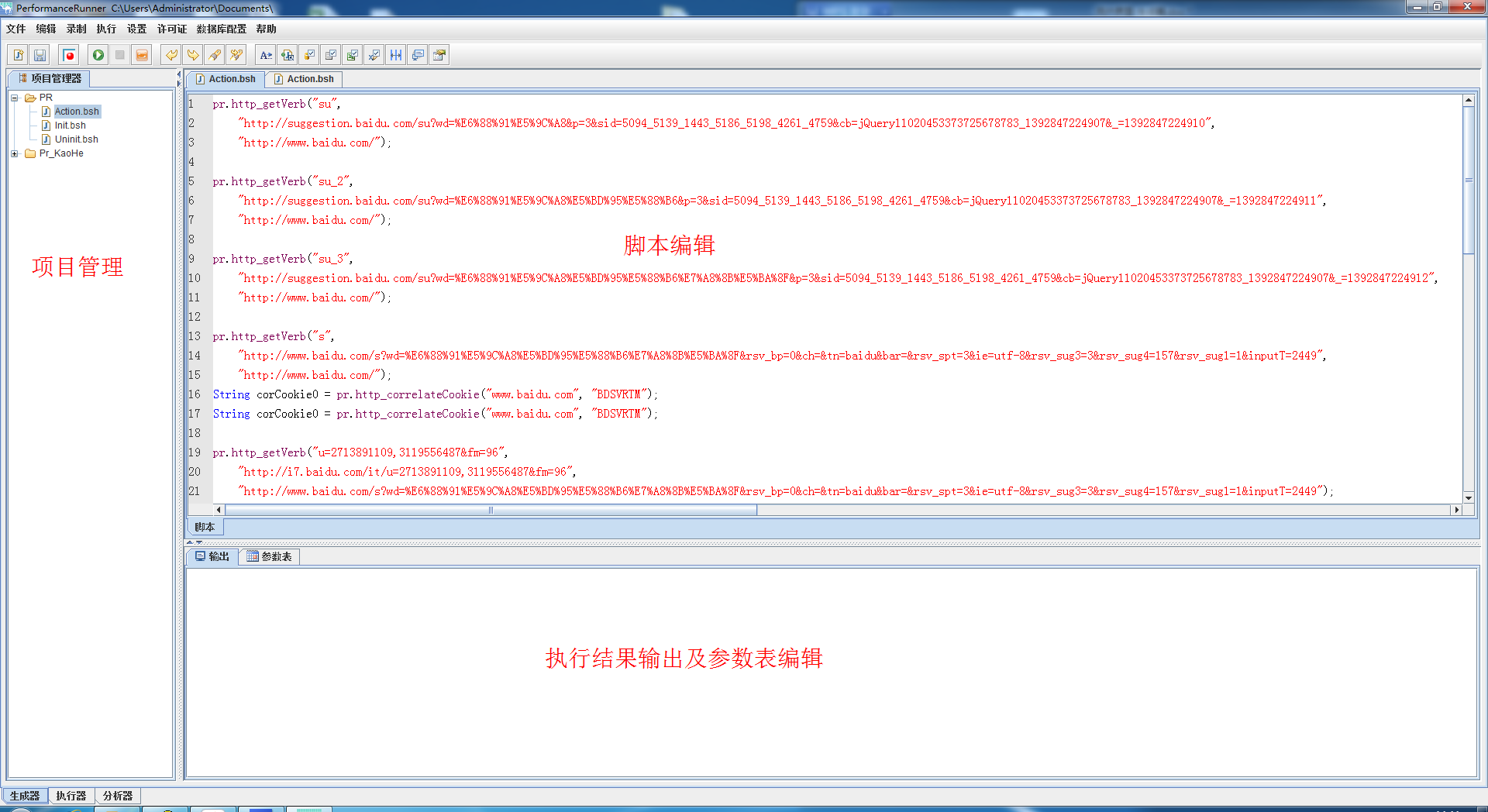
Task: Click the orange loop toolbar icon
Action: pyautogui.click(x=142, y=55)
